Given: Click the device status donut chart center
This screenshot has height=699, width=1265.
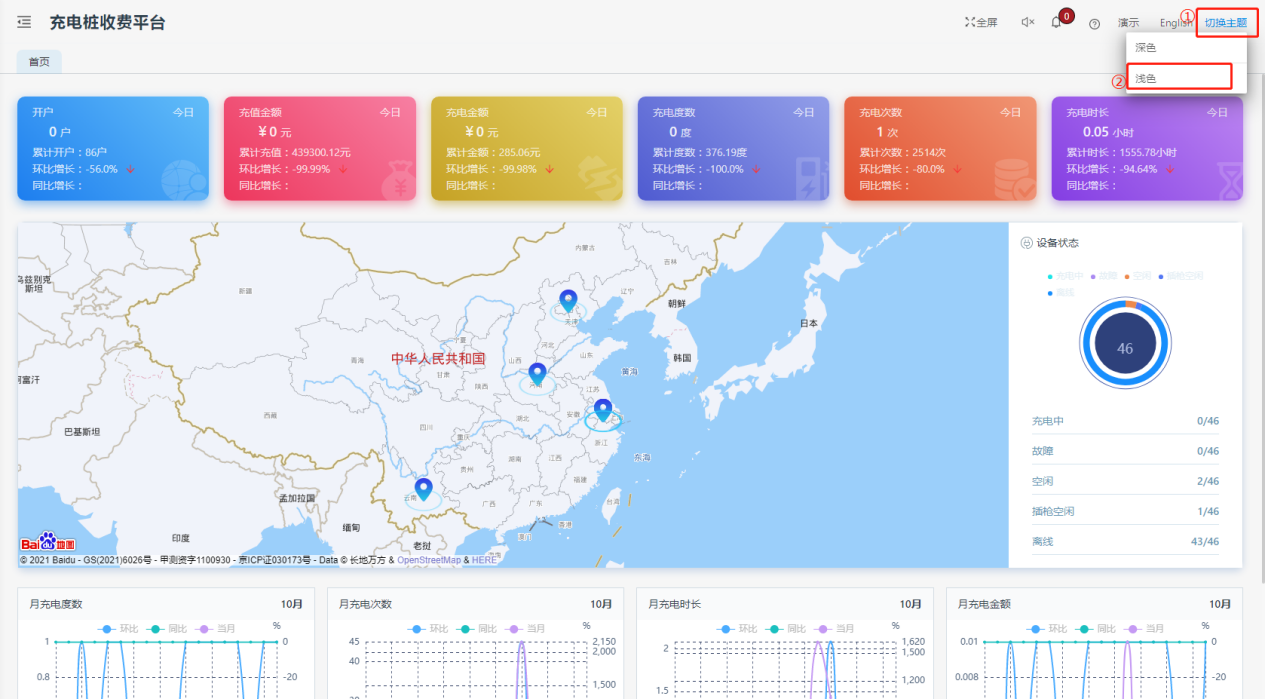Looking at the screenshot, I should (x=1125, y=348).
